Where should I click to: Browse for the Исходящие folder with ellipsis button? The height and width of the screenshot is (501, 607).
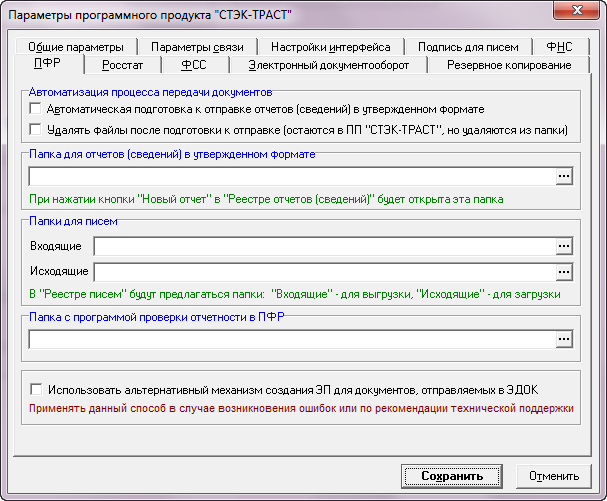pos(564,272)
